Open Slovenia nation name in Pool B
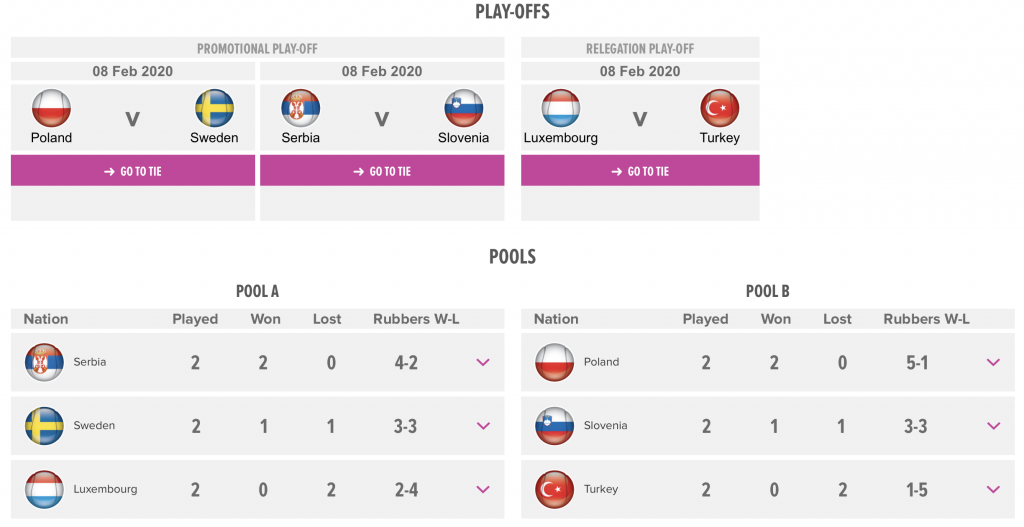Viewport: 1024px width, 527px height. pos(605,425)
